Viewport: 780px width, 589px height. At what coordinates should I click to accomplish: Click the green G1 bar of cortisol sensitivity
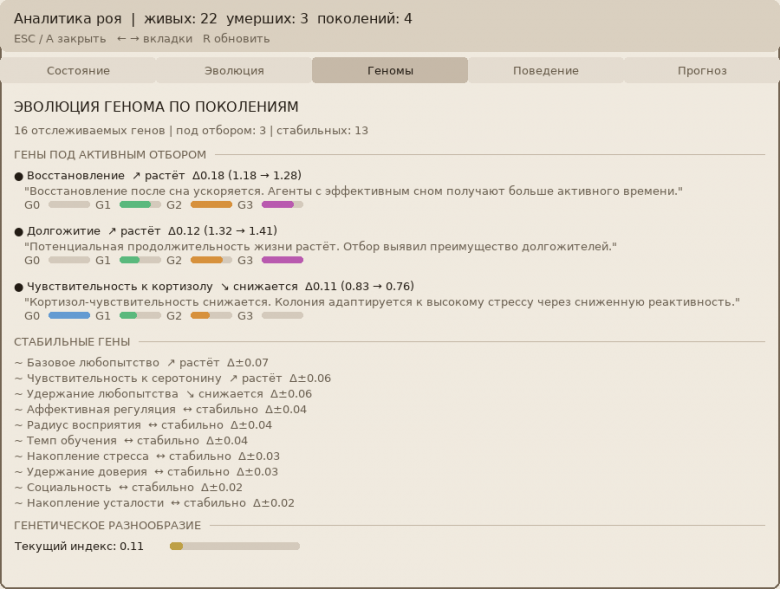[x=140, y=315]
